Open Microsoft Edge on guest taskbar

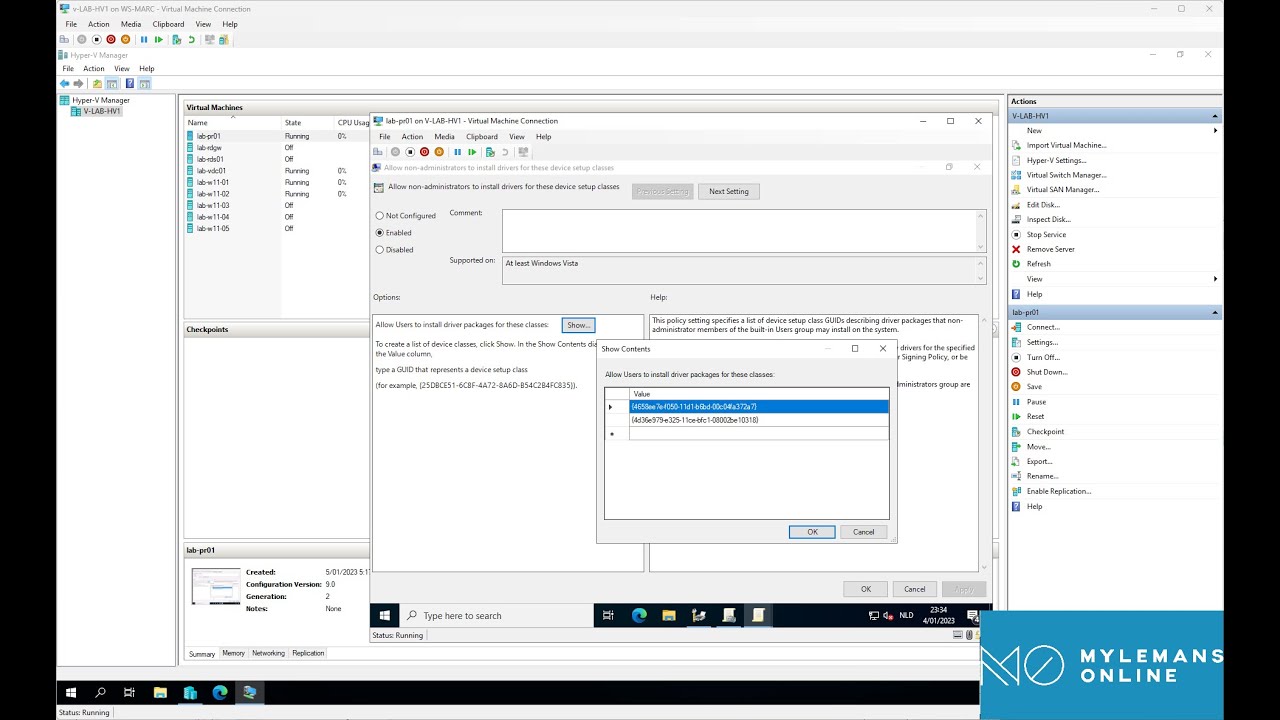point(639,616)
